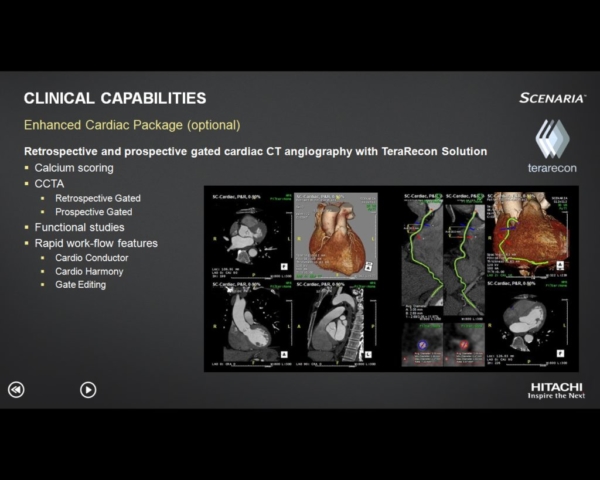This screenshot has width=600, height=480.
Task: Click the Scenaria logo
Action: (x=552, y=98)
